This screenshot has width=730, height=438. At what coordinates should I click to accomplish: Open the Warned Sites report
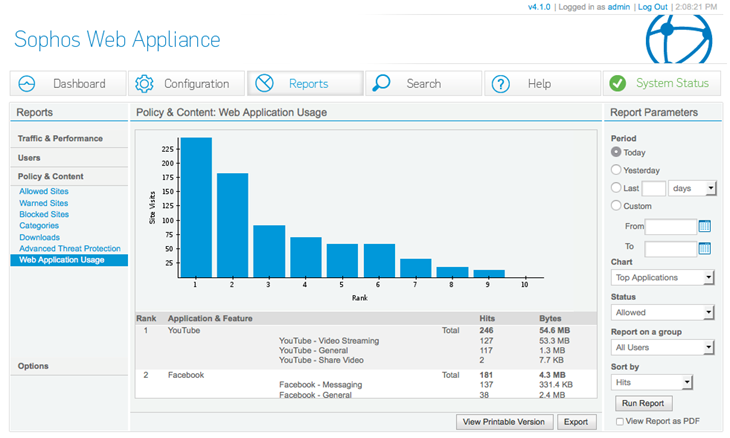click(44, 203)
